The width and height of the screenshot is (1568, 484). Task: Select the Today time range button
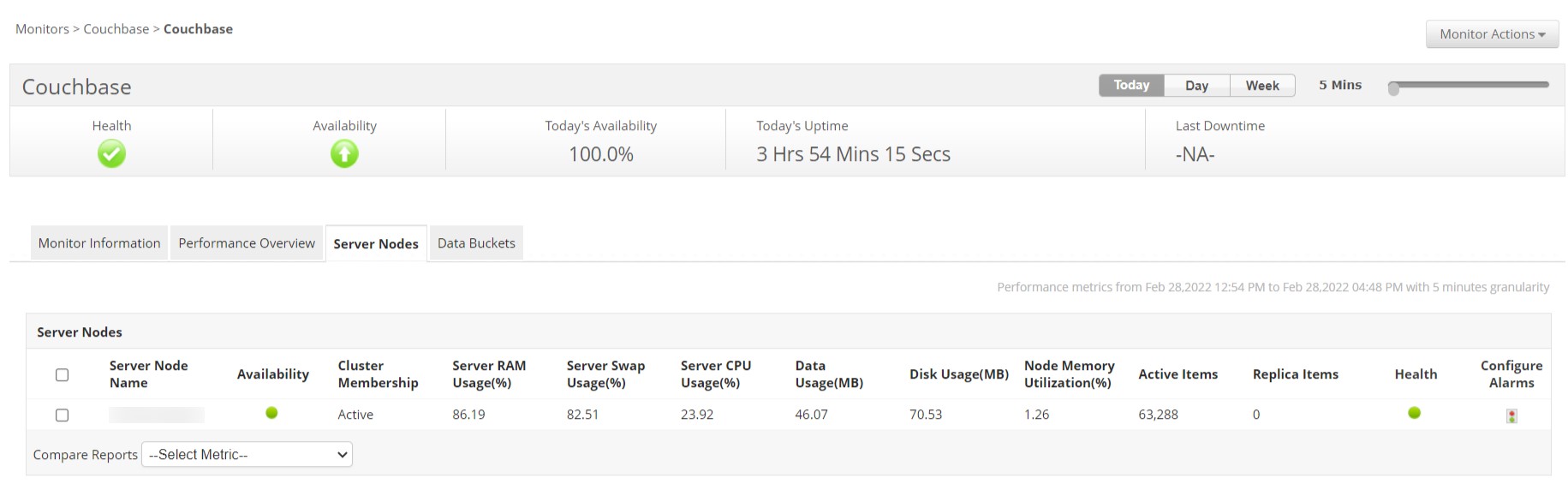(x=1131, y=86)
